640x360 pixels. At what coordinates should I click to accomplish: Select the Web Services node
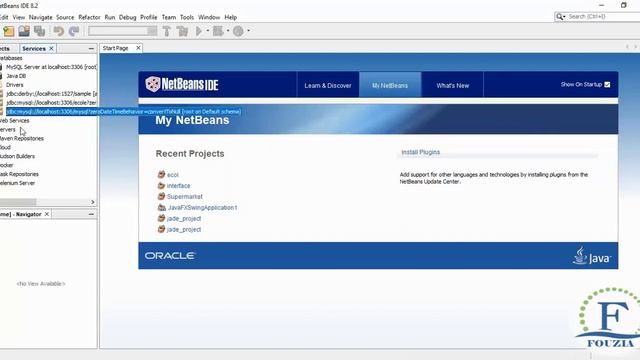(x=14, y=121)
